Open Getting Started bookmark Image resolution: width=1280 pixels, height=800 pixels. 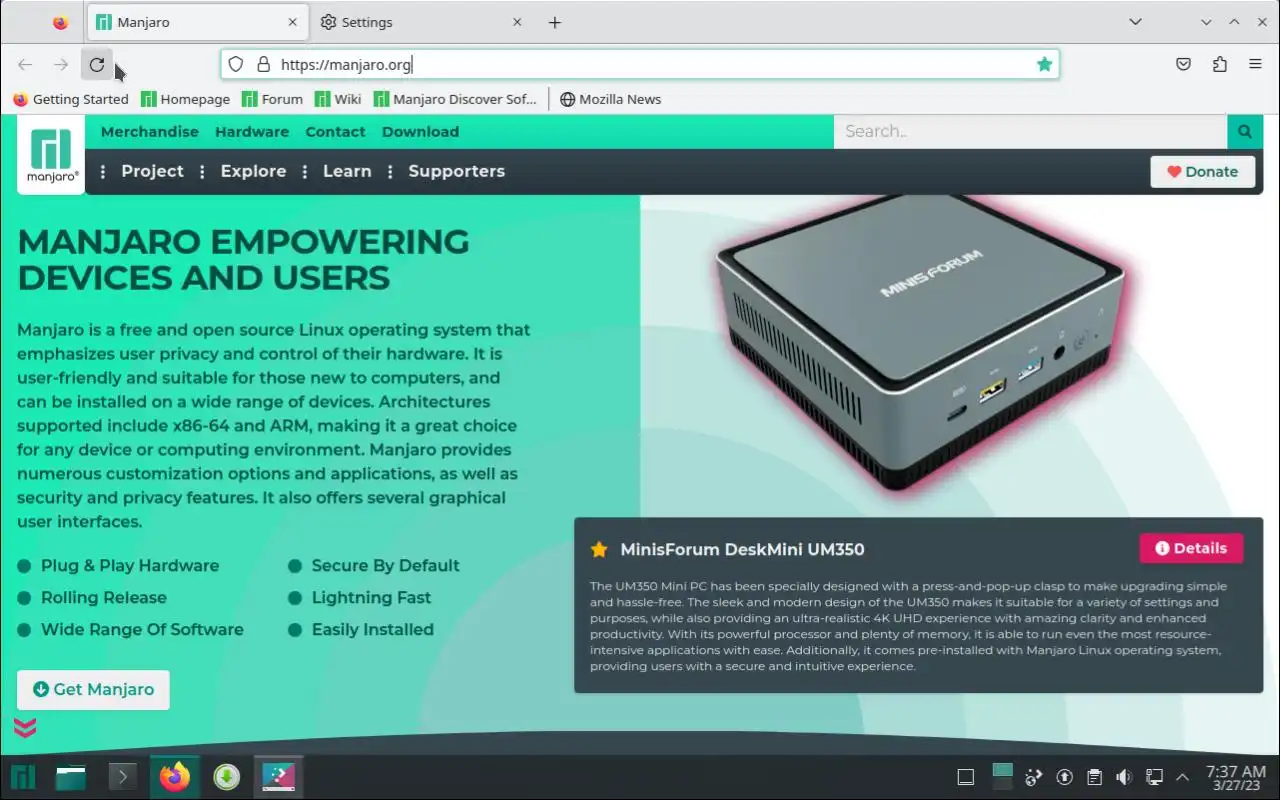coord(70,99)
